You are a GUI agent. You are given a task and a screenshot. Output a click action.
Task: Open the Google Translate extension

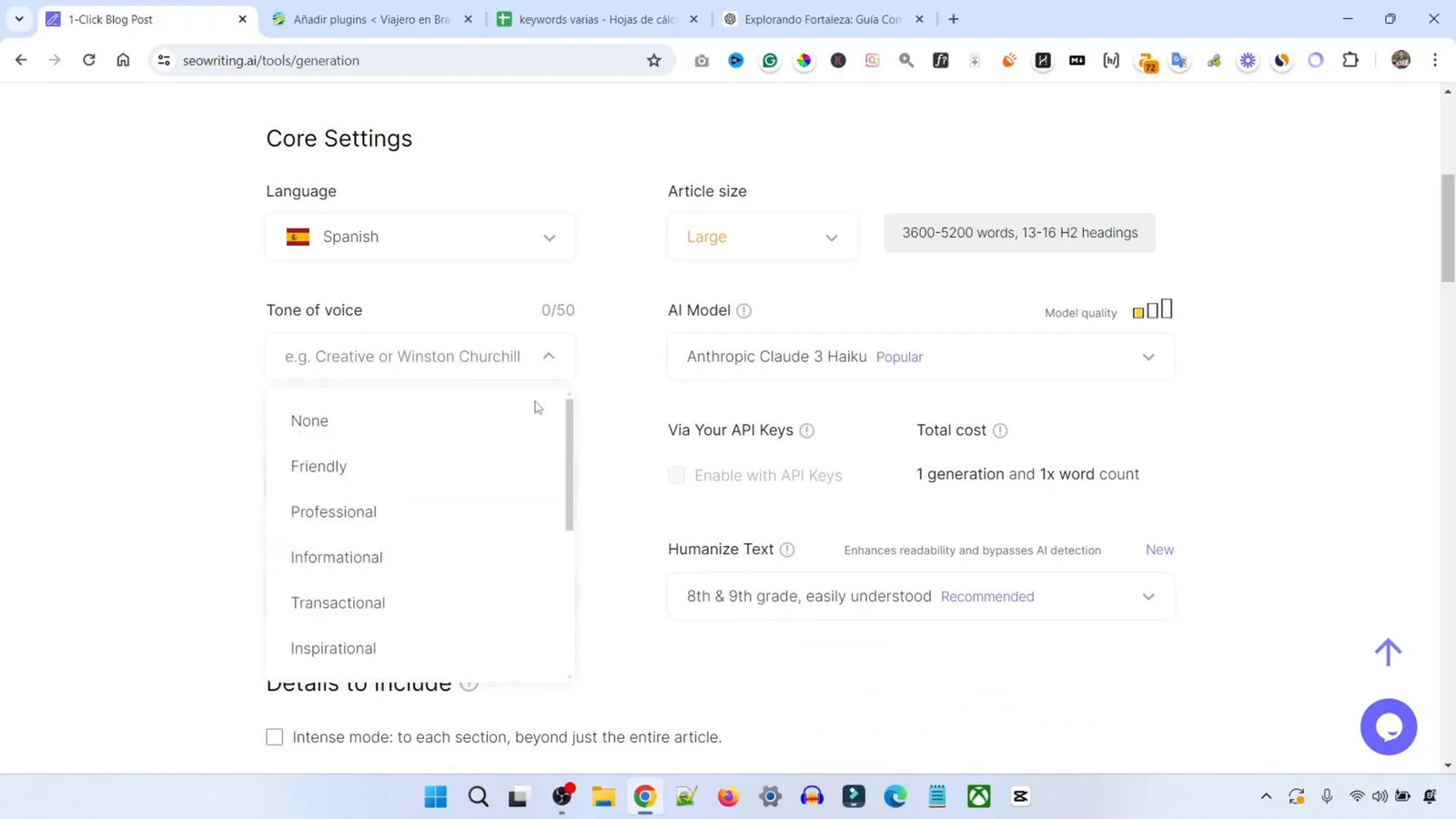(1178, 60)
